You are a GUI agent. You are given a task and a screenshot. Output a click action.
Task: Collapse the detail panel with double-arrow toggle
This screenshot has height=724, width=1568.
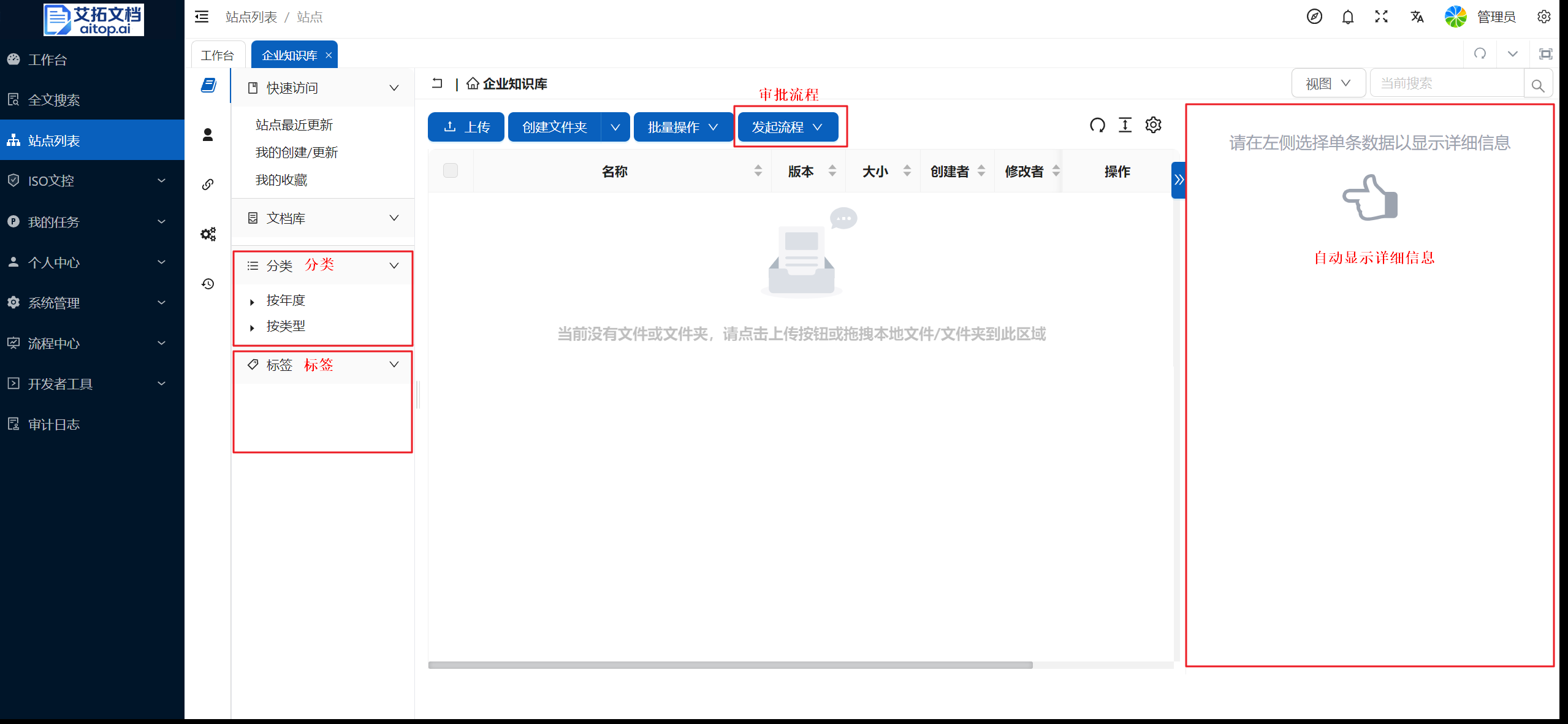[x=1178, y=180]
